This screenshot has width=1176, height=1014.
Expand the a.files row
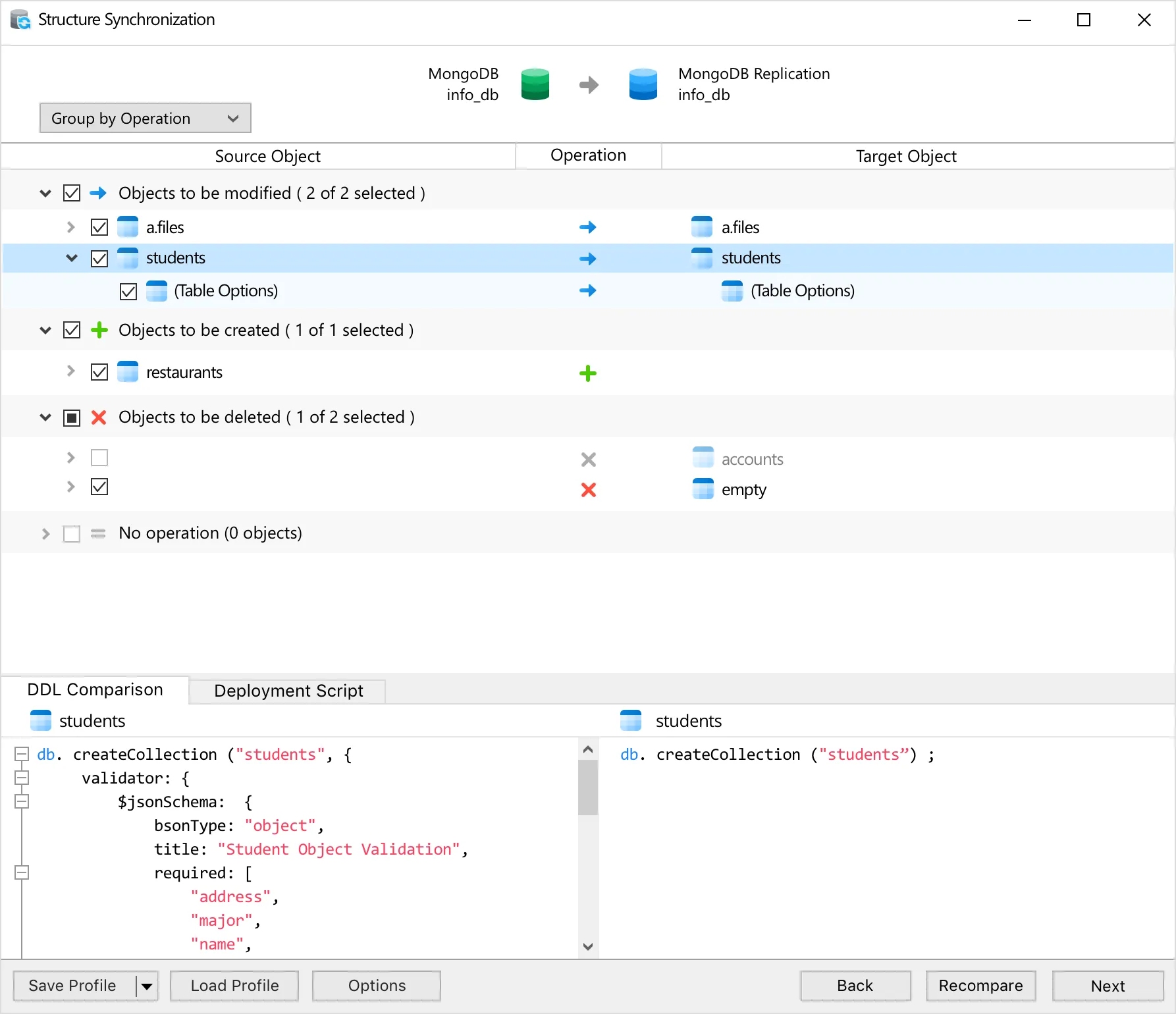71,227
